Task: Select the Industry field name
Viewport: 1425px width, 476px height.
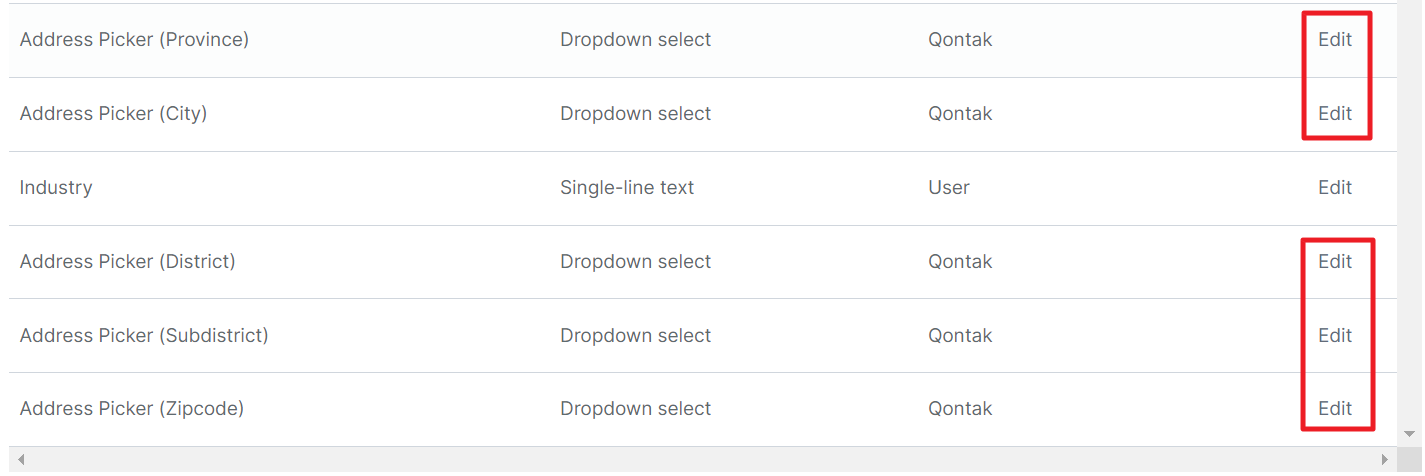Action: coord(56,188)
